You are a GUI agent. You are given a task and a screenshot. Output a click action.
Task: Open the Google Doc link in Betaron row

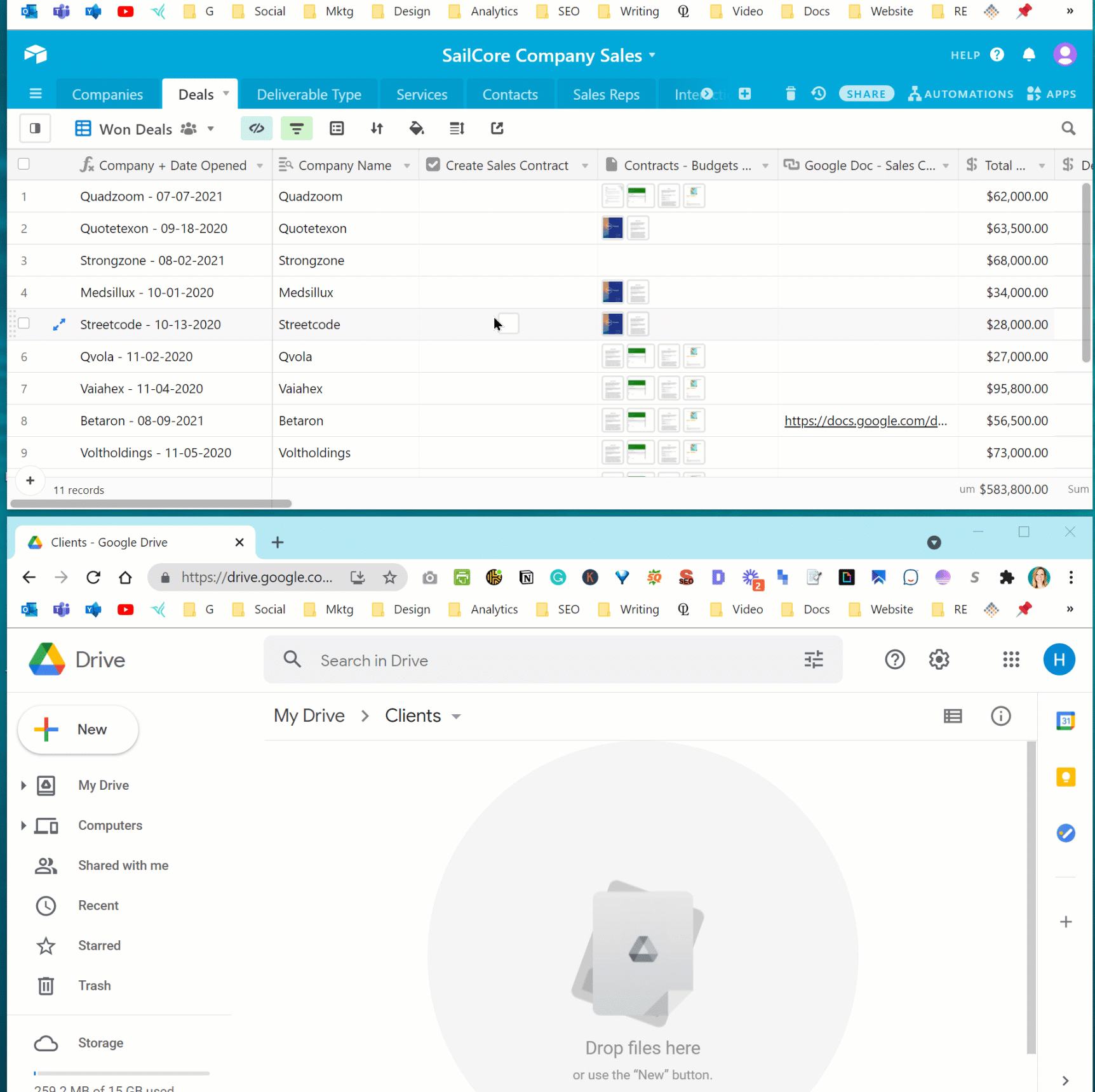(x=865, y=420)
